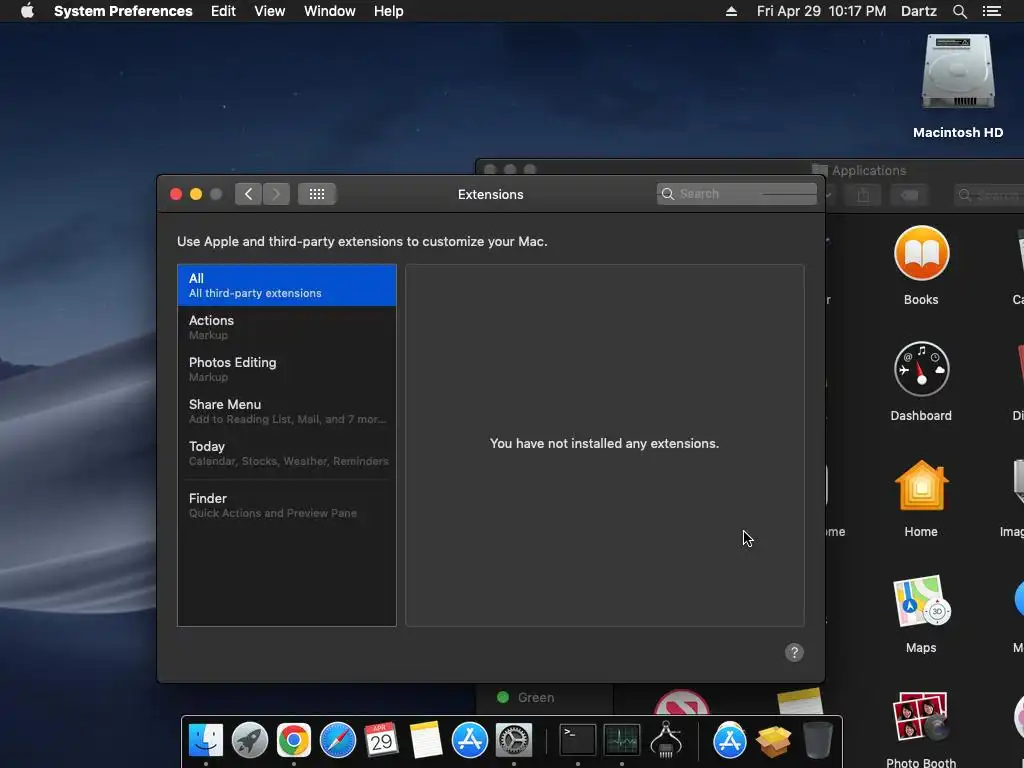Open the App Store icon beside the package

point(729,740)
